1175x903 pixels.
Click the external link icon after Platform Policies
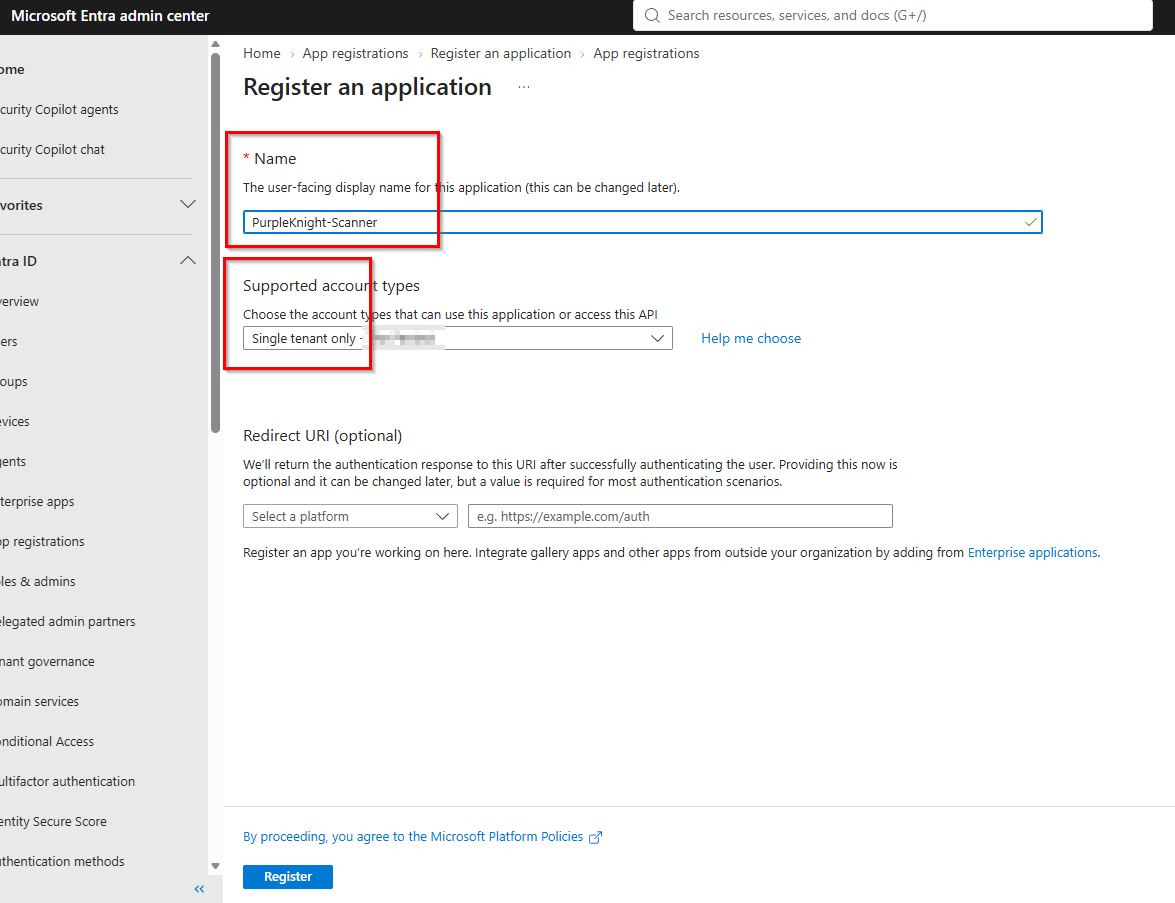click(x=596, y=837)
